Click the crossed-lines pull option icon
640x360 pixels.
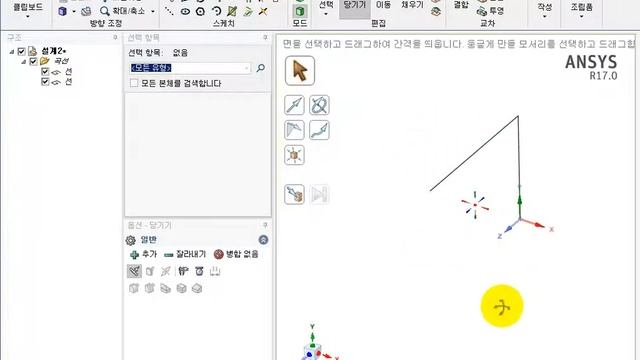tap(165, 271)
